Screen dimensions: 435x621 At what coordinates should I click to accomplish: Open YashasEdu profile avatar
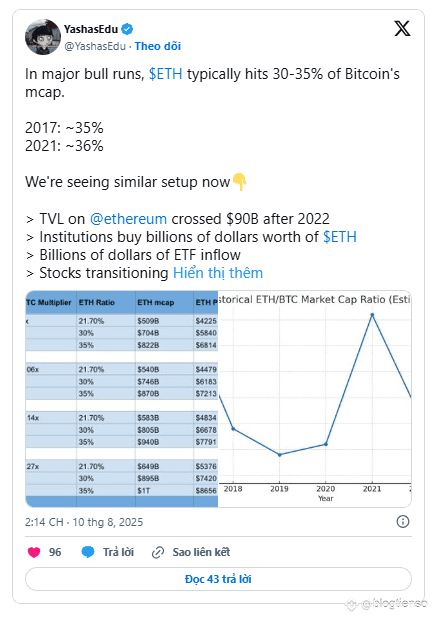[x=43, y=37]
